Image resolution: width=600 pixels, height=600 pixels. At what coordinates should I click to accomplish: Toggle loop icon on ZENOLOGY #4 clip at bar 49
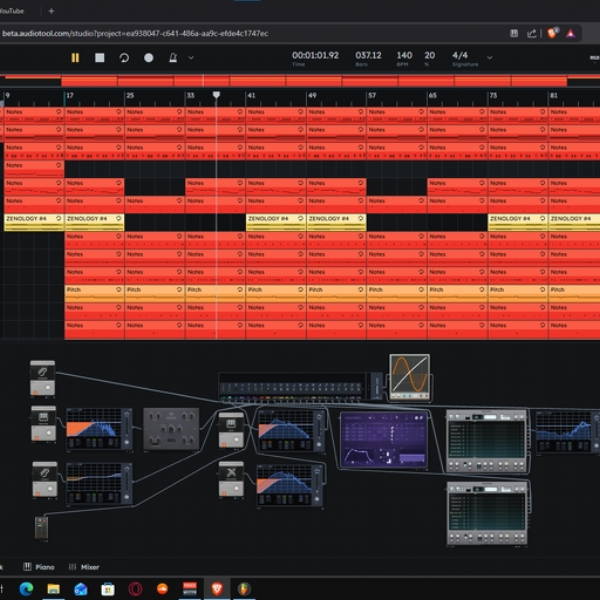[360, 218]
